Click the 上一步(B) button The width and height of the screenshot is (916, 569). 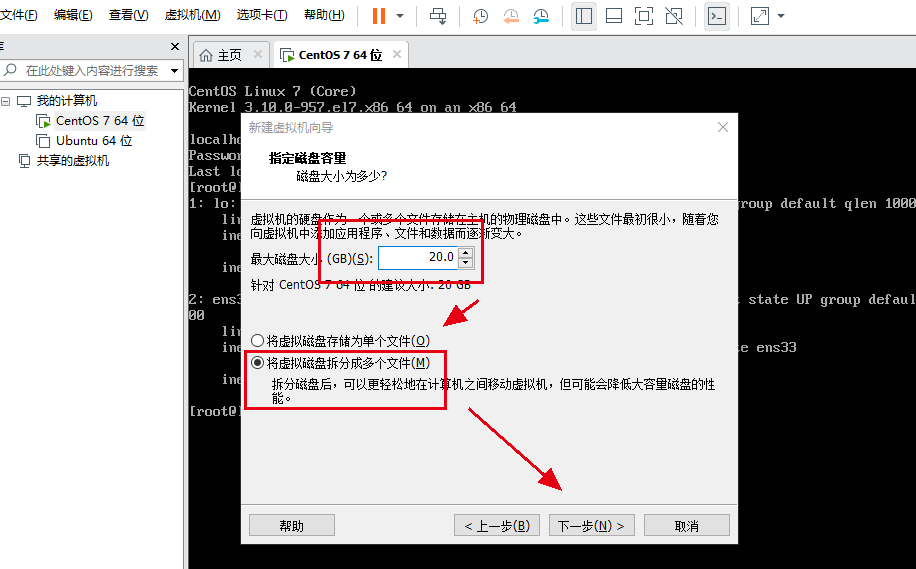[x=497, y=525]
